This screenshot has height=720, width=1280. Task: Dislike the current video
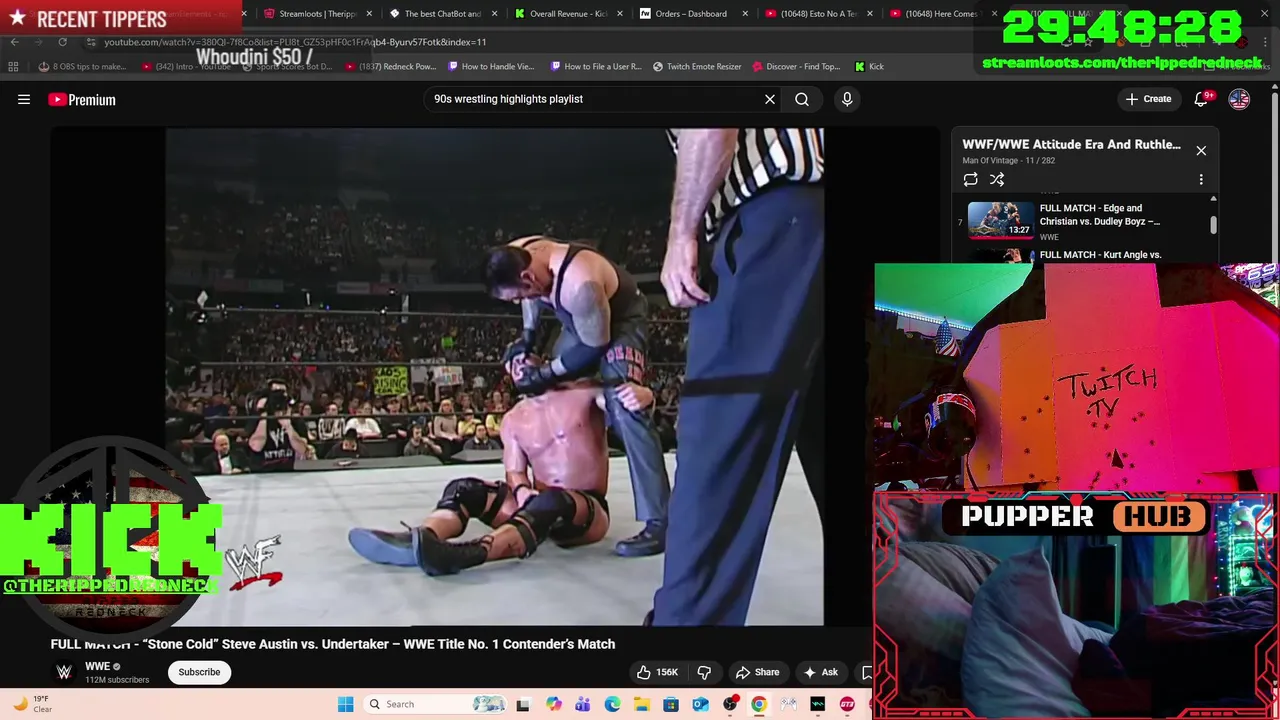tap(704, 672)
